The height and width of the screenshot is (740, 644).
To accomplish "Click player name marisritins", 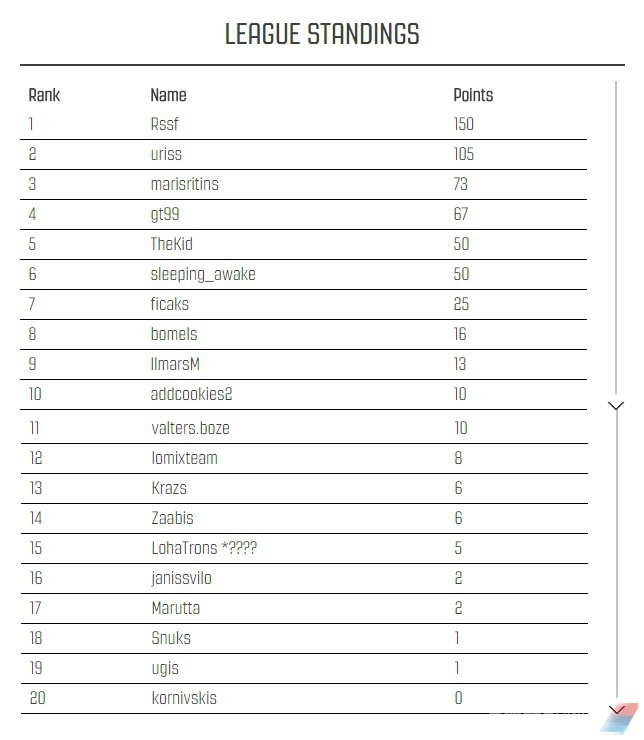I will point(184,184).
